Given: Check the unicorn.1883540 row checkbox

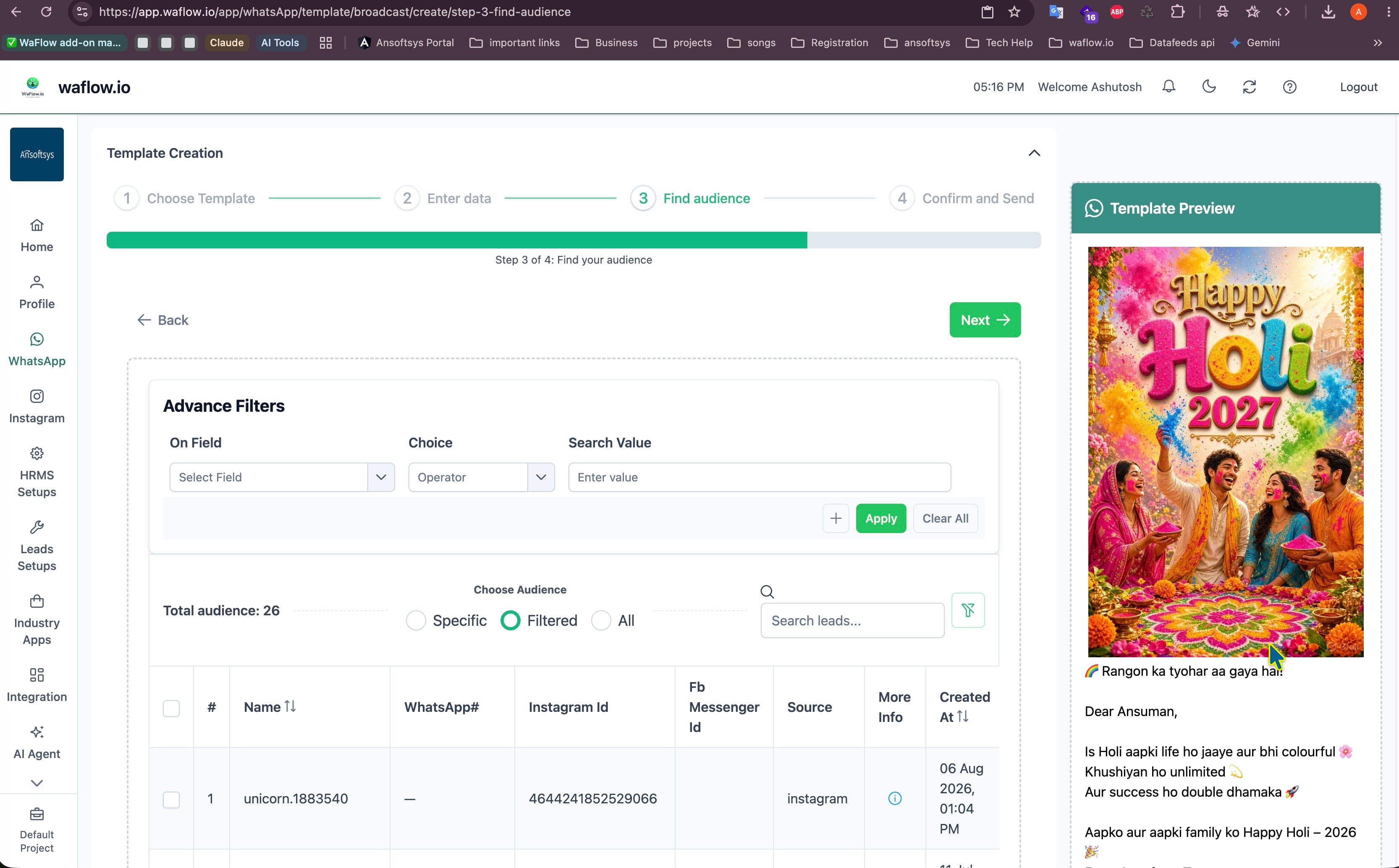Looking at the screenshot, I should [x=171, y=799].
